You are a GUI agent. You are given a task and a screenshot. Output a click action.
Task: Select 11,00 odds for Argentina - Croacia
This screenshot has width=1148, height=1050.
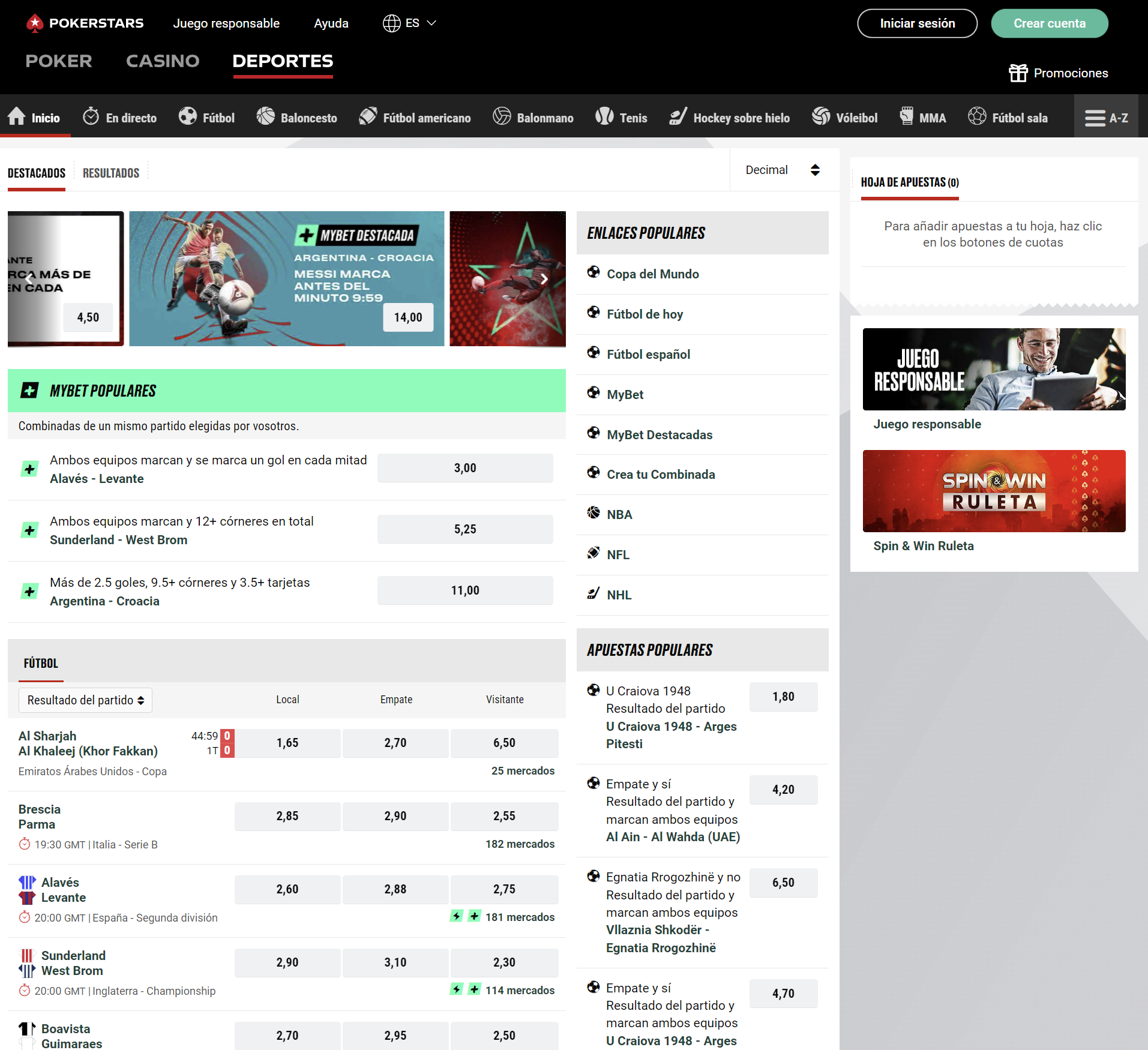[465, 590]
